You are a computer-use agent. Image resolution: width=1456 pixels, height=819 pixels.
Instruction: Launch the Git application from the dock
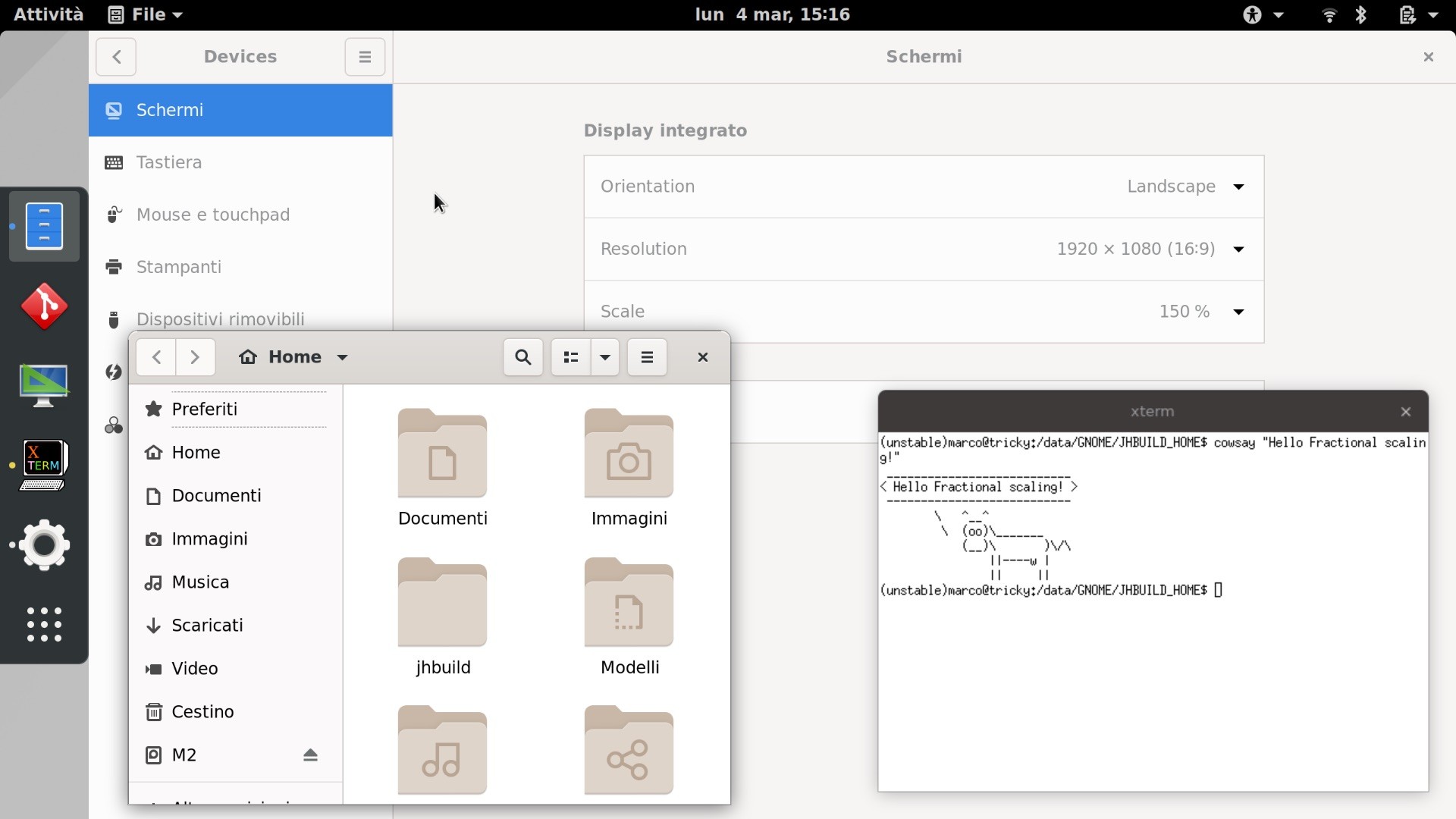tap(44, 306)
